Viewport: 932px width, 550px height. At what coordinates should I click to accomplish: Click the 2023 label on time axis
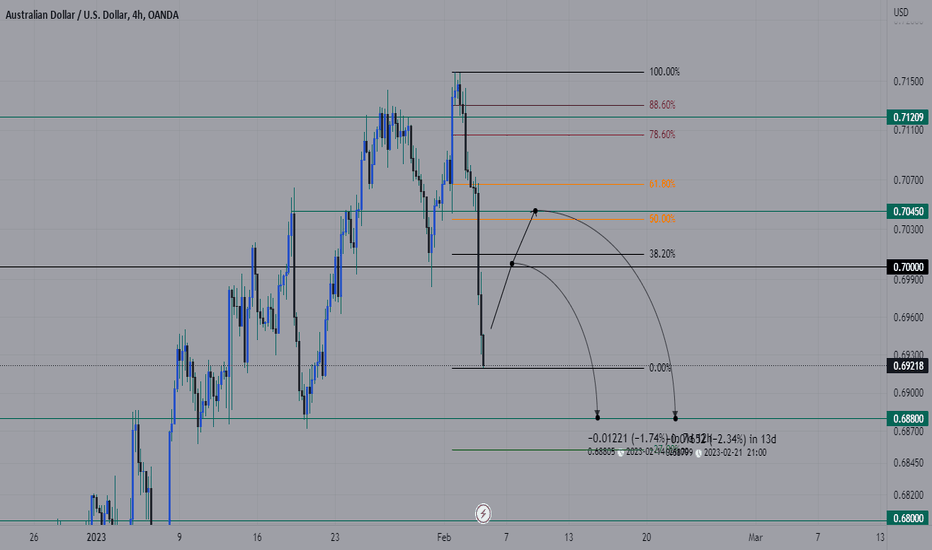click(x=96, y=538)
